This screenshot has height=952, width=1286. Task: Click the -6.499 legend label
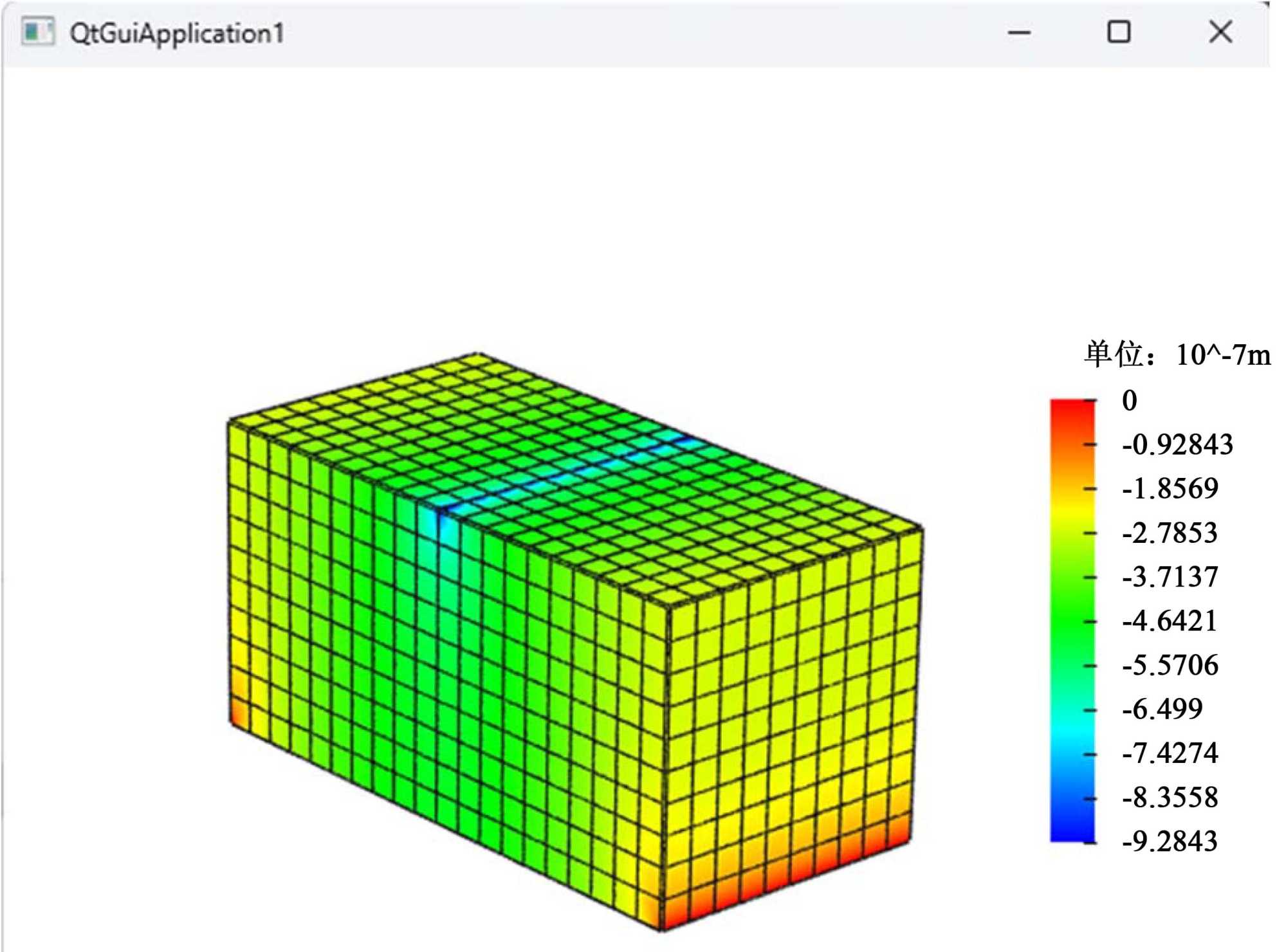1162,709
